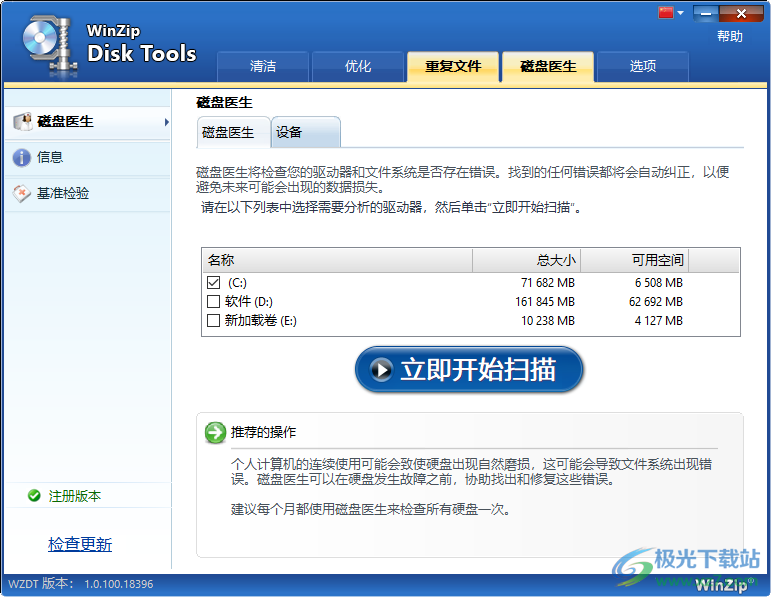Select the 磁盘医生 sub-tab
This screenshot has width=771, height=597.
coord(234,132)
